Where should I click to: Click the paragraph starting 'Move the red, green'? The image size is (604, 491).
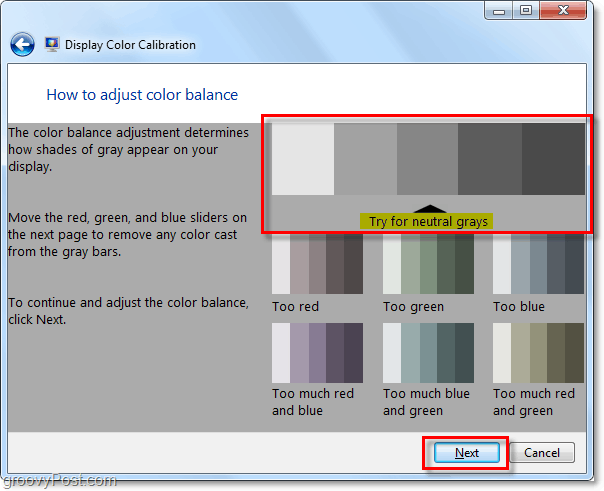[x=127, y=235]
